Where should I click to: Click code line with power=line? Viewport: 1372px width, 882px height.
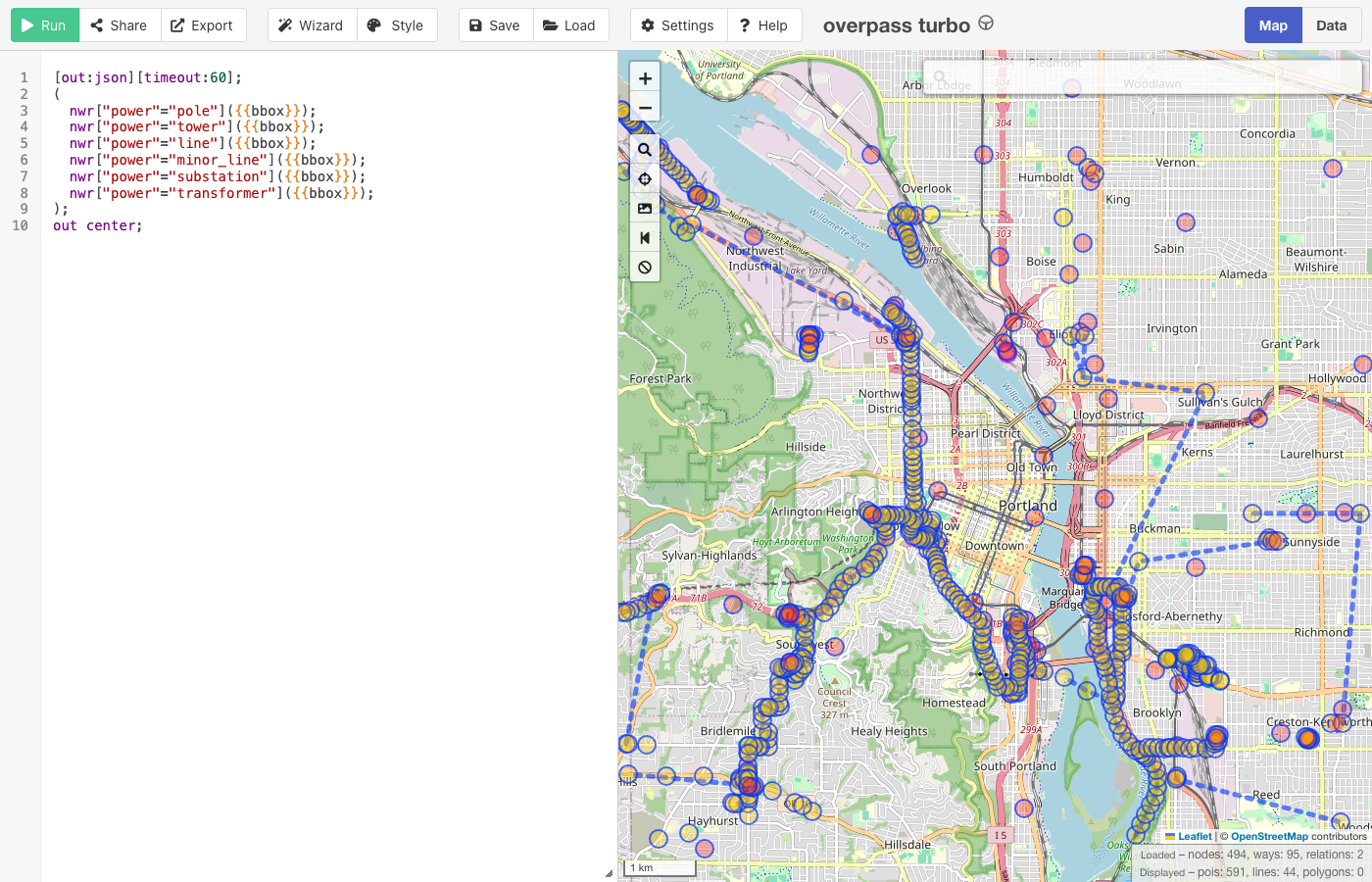pos(192,143)
